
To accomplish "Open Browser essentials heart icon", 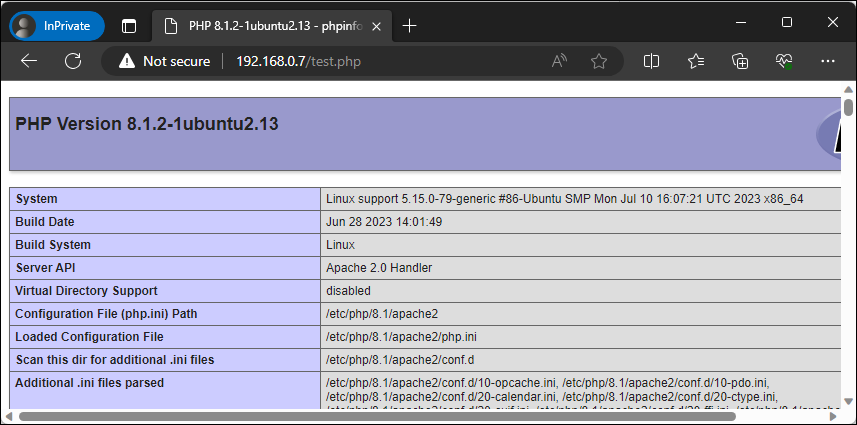I will point(784,61).
